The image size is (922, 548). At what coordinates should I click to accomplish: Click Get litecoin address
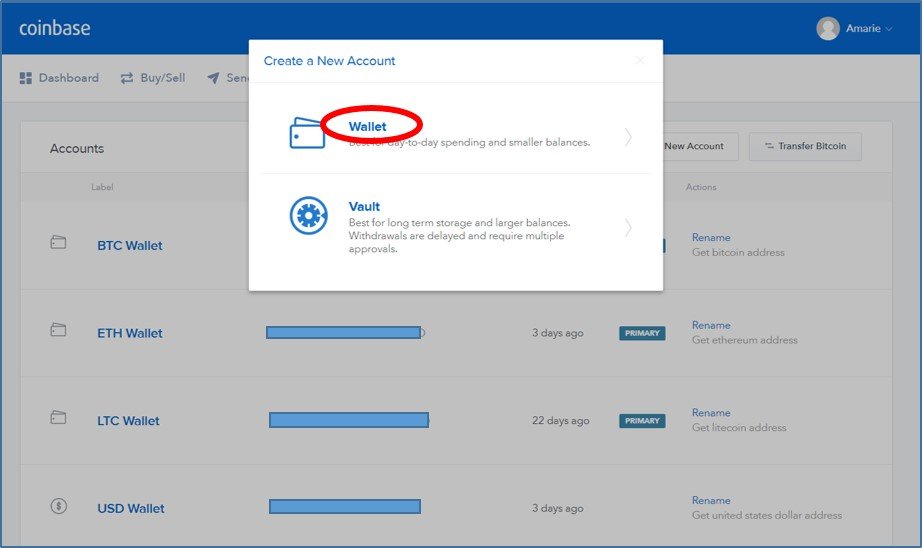(x=739, y=427)
